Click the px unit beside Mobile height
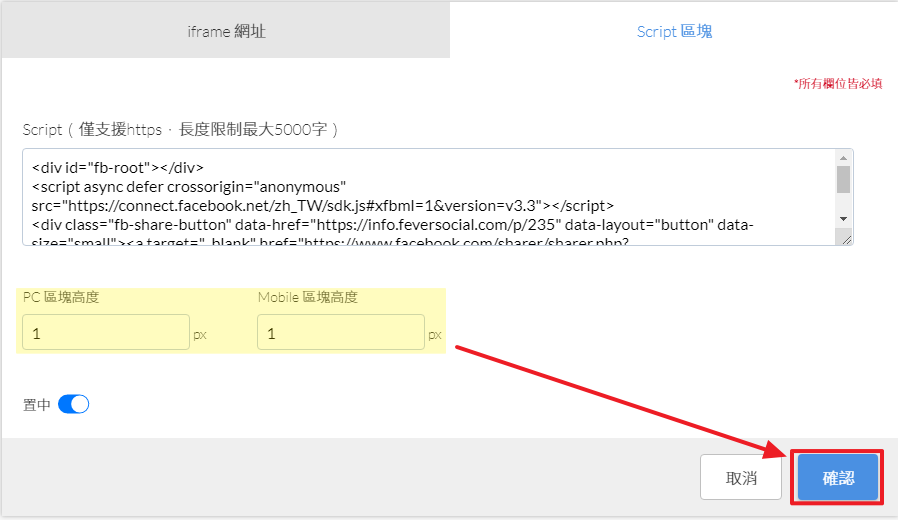This screenshot has height=520, width=898. tap(435, 335)
